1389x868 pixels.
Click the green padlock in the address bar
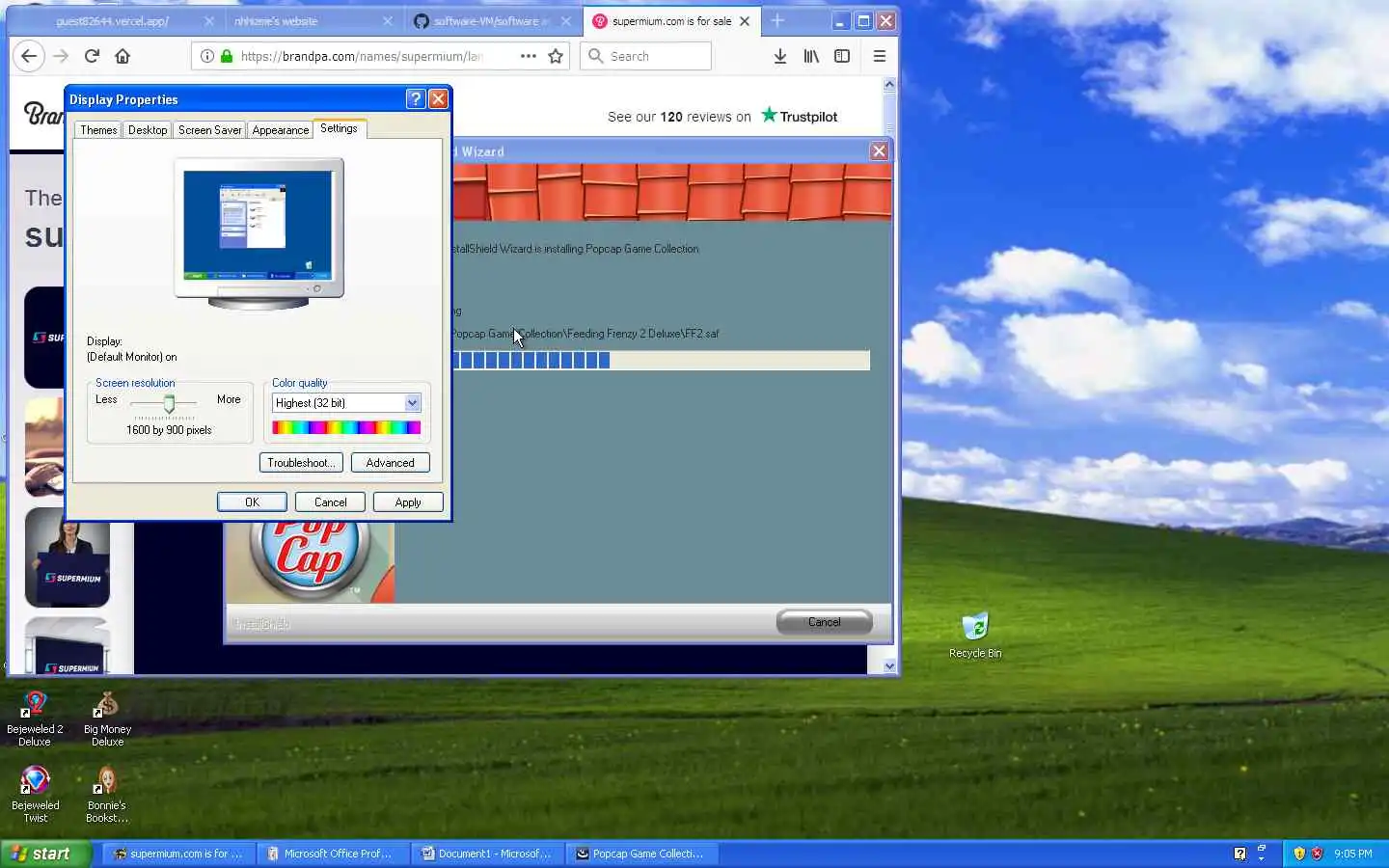click(x=226, y=56)
